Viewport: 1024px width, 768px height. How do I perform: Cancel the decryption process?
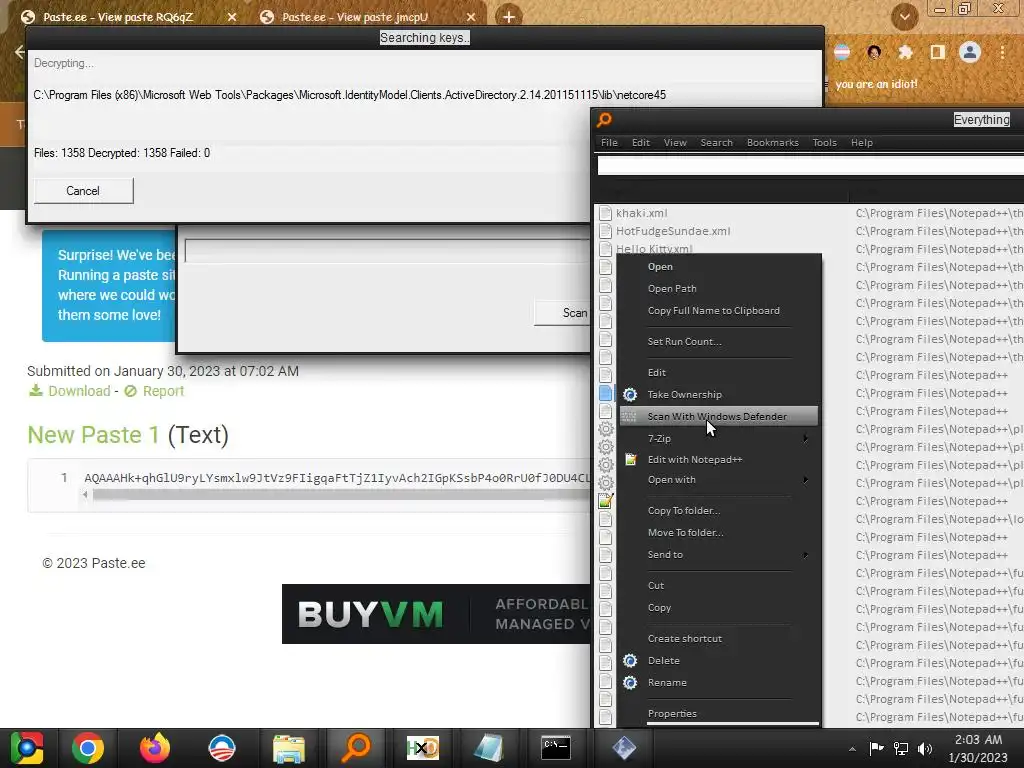coord(83,191)
